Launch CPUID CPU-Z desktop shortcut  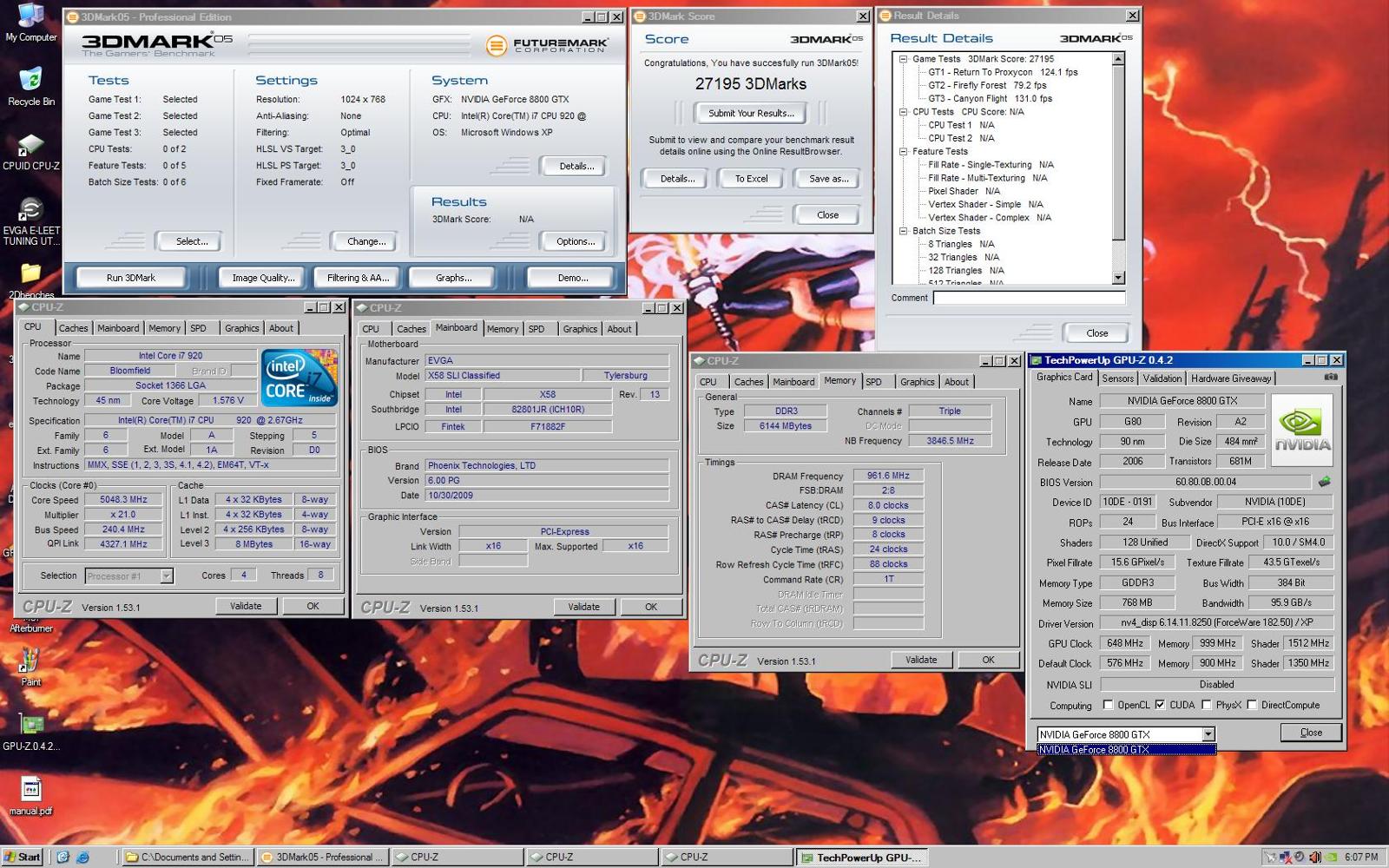(31, 151)
